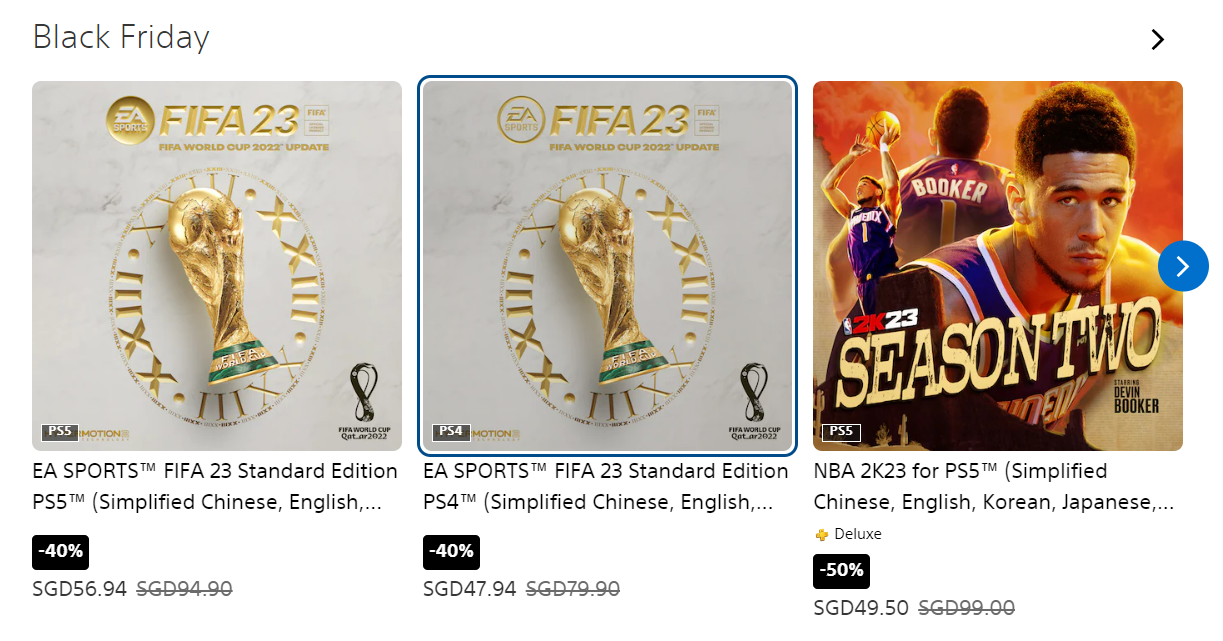This screenshot has height=641, width=1223.
Task: Open the Black Friday section chevron arrow
Action: (x=1158, y=40)
